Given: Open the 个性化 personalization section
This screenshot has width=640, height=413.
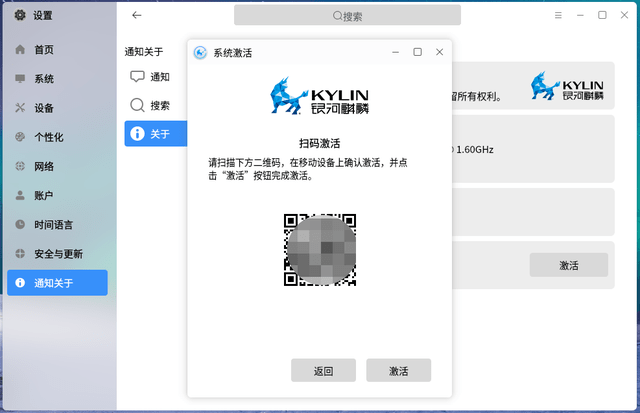Looking at the screenshot, I should click(57, 137).
